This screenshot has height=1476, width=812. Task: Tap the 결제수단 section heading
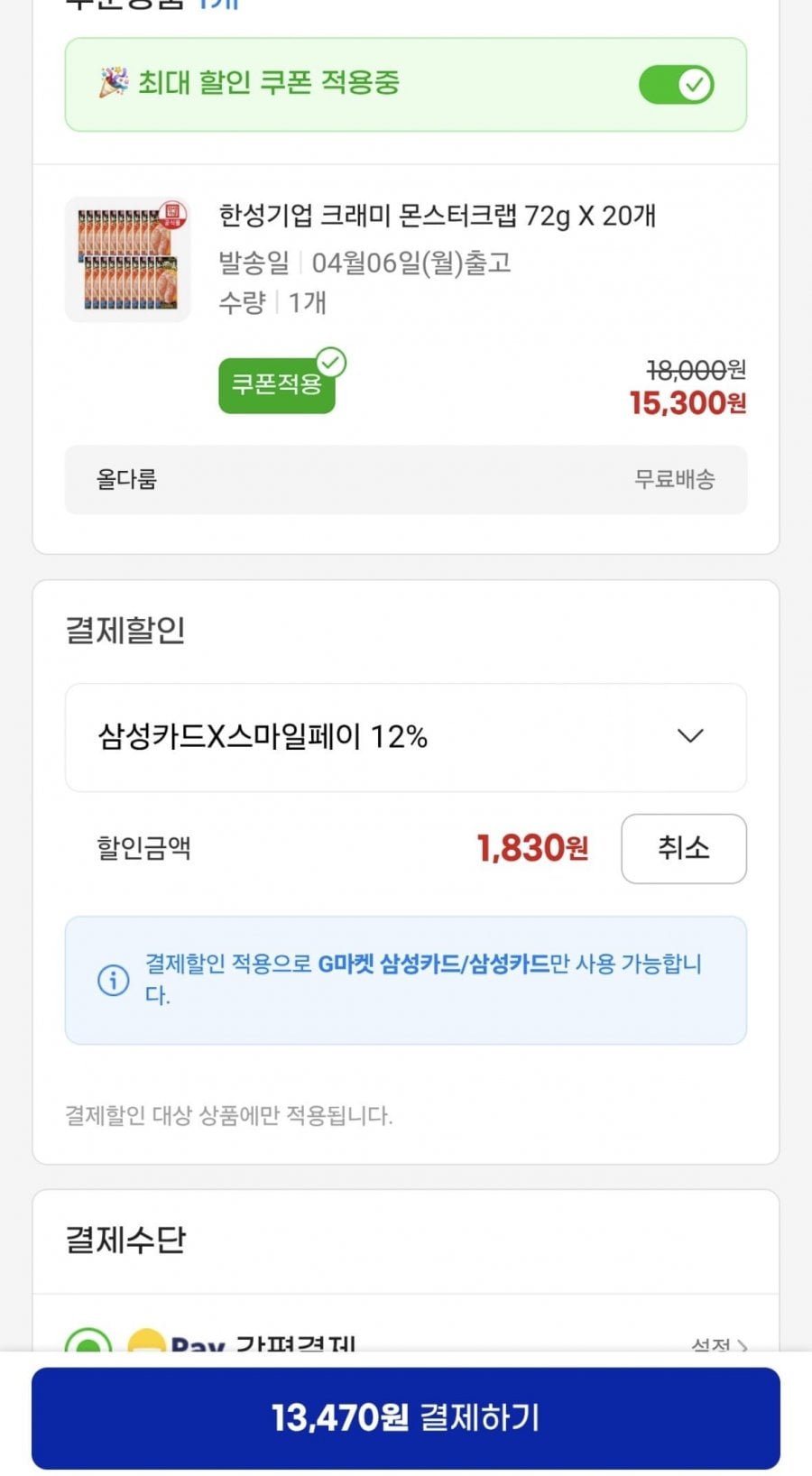tap(125, 1240)
